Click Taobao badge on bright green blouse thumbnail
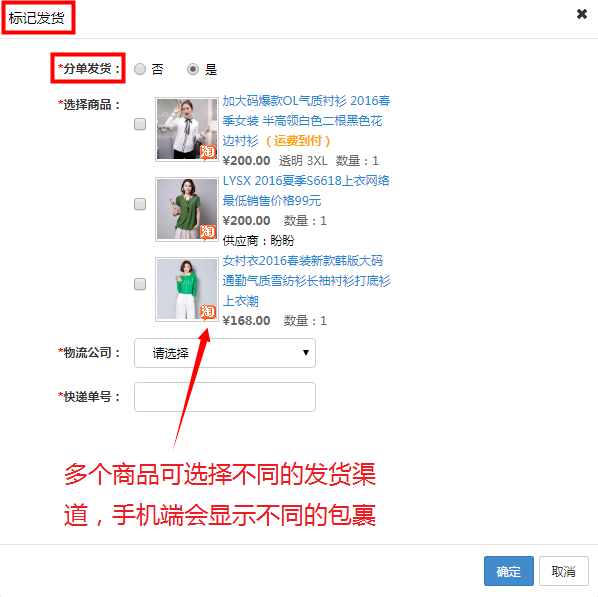The image size is (598, 597). point(208,312)
